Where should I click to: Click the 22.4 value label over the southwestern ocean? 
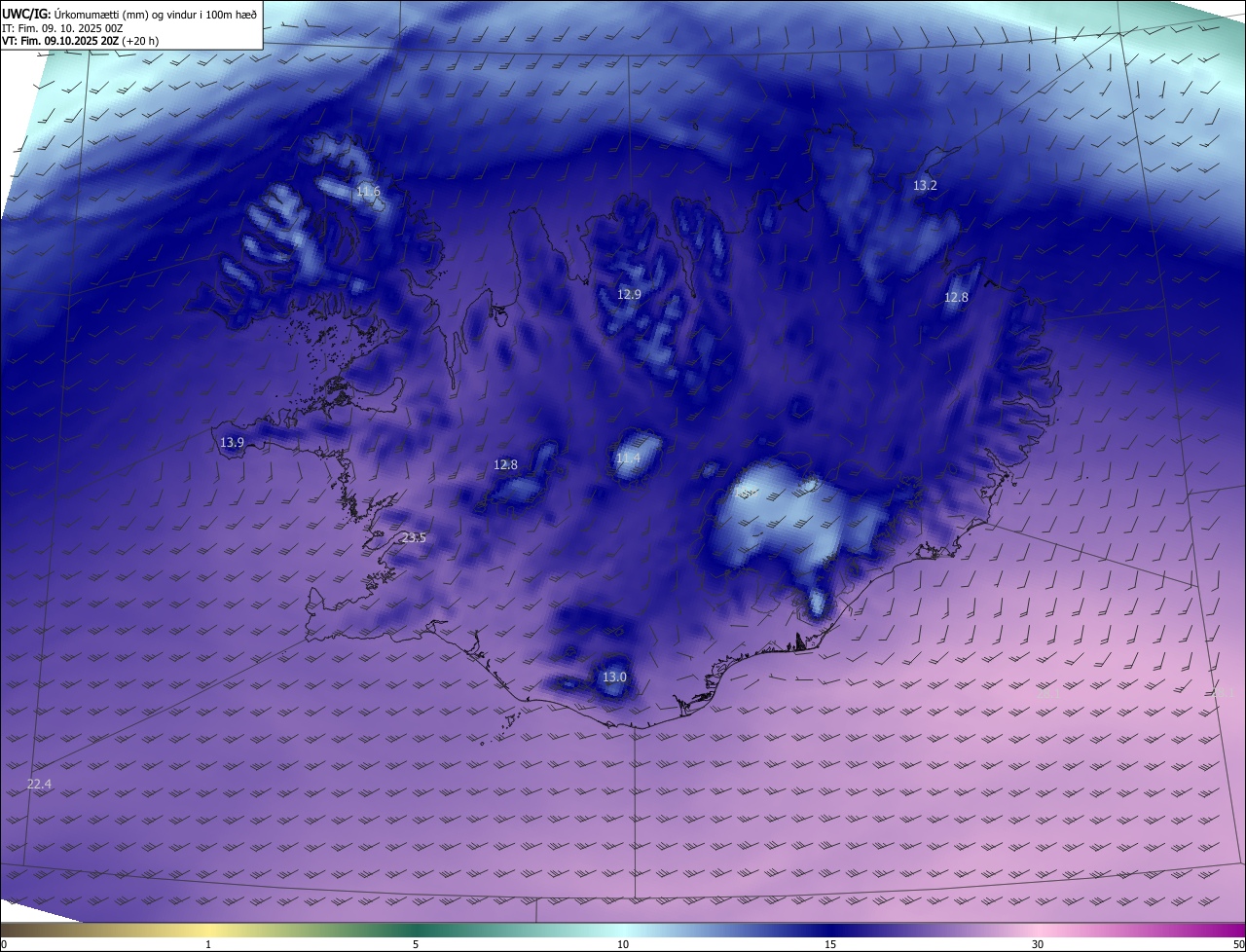point(40,785)
